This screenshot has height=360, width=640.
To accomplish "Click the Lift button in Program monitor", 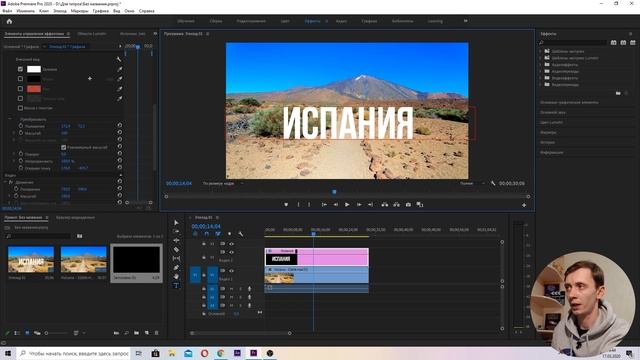I will 384,204.
